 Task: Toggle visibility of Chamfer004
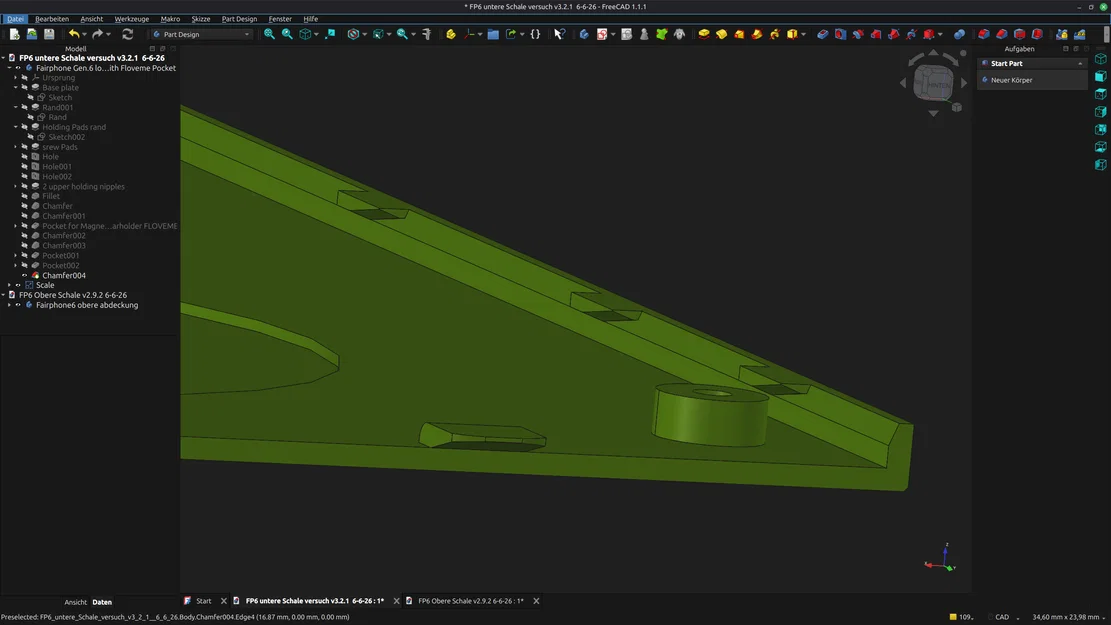point(25,276)
